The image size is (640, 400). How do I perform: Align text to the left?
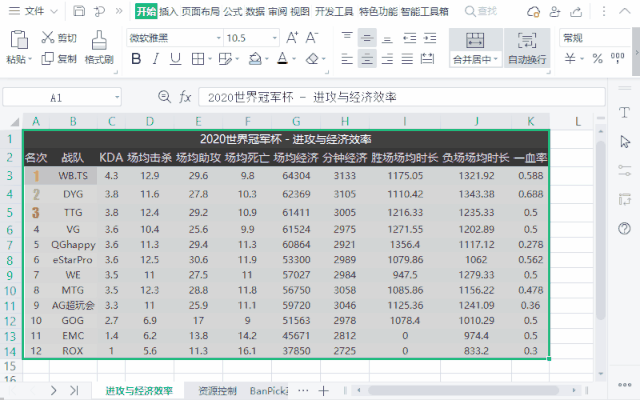point(347,59)
